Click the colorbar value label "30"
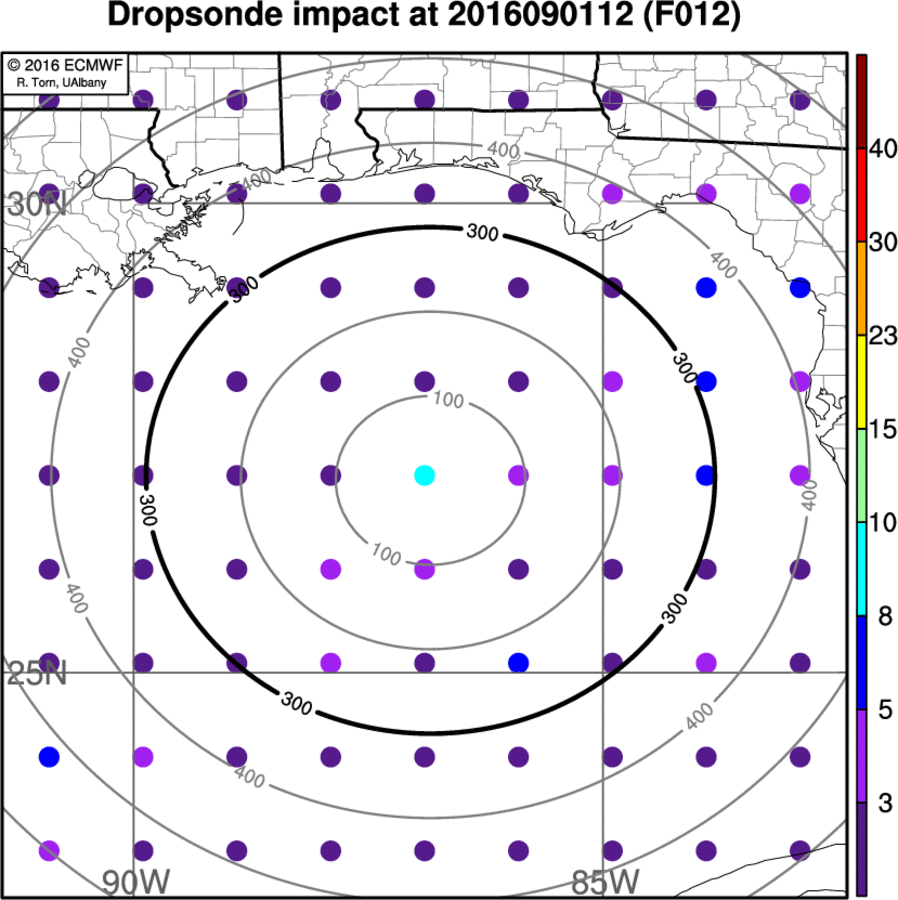 point(883,242)
